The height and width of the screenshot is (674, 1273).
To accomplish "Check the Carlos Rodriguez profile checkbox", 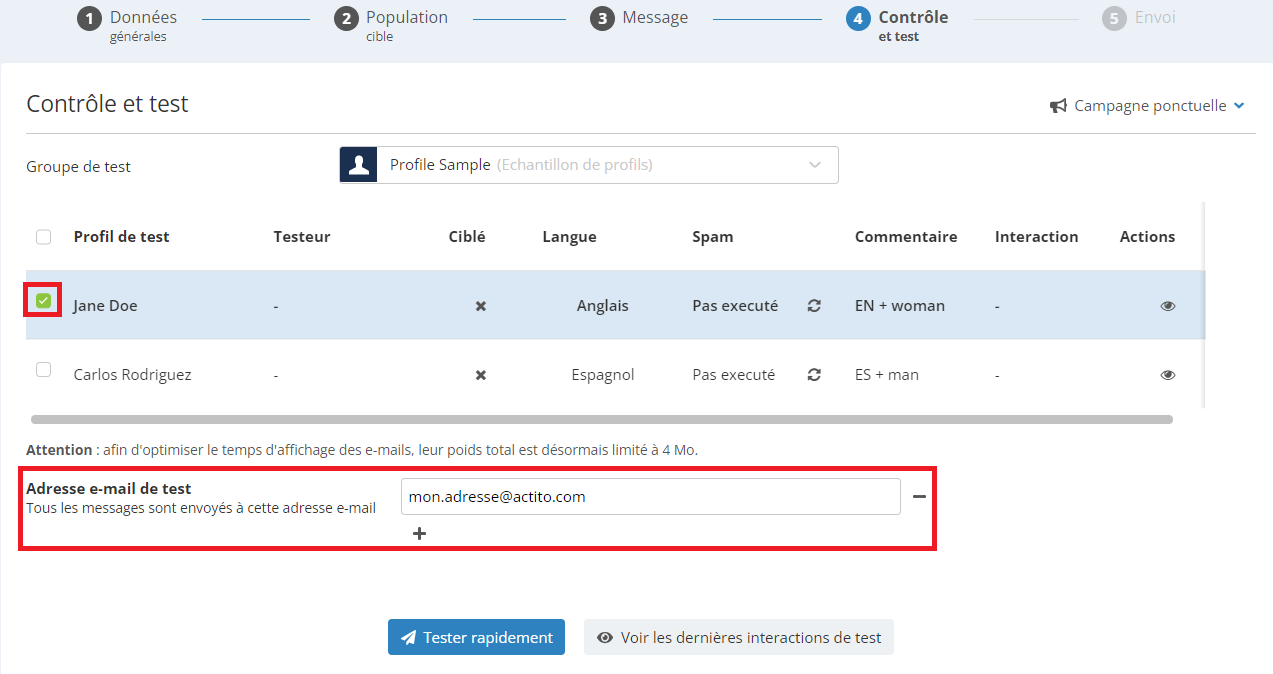I will pyautogui.click(x=43, y=370).
